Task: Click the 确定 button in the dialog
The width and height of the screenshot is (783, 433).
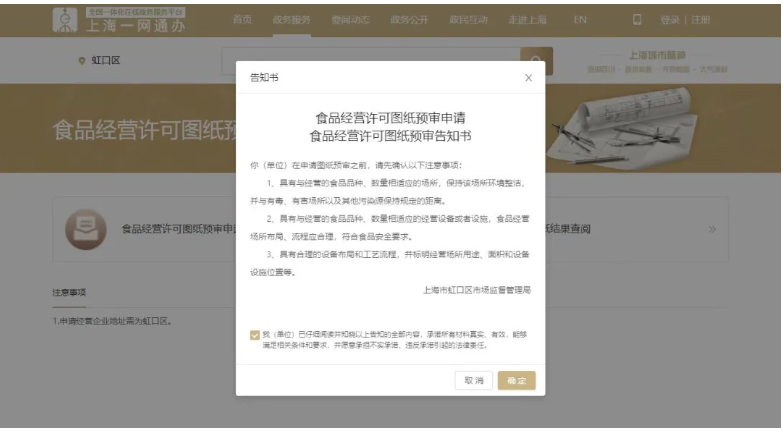Action: tap(516, 380)
